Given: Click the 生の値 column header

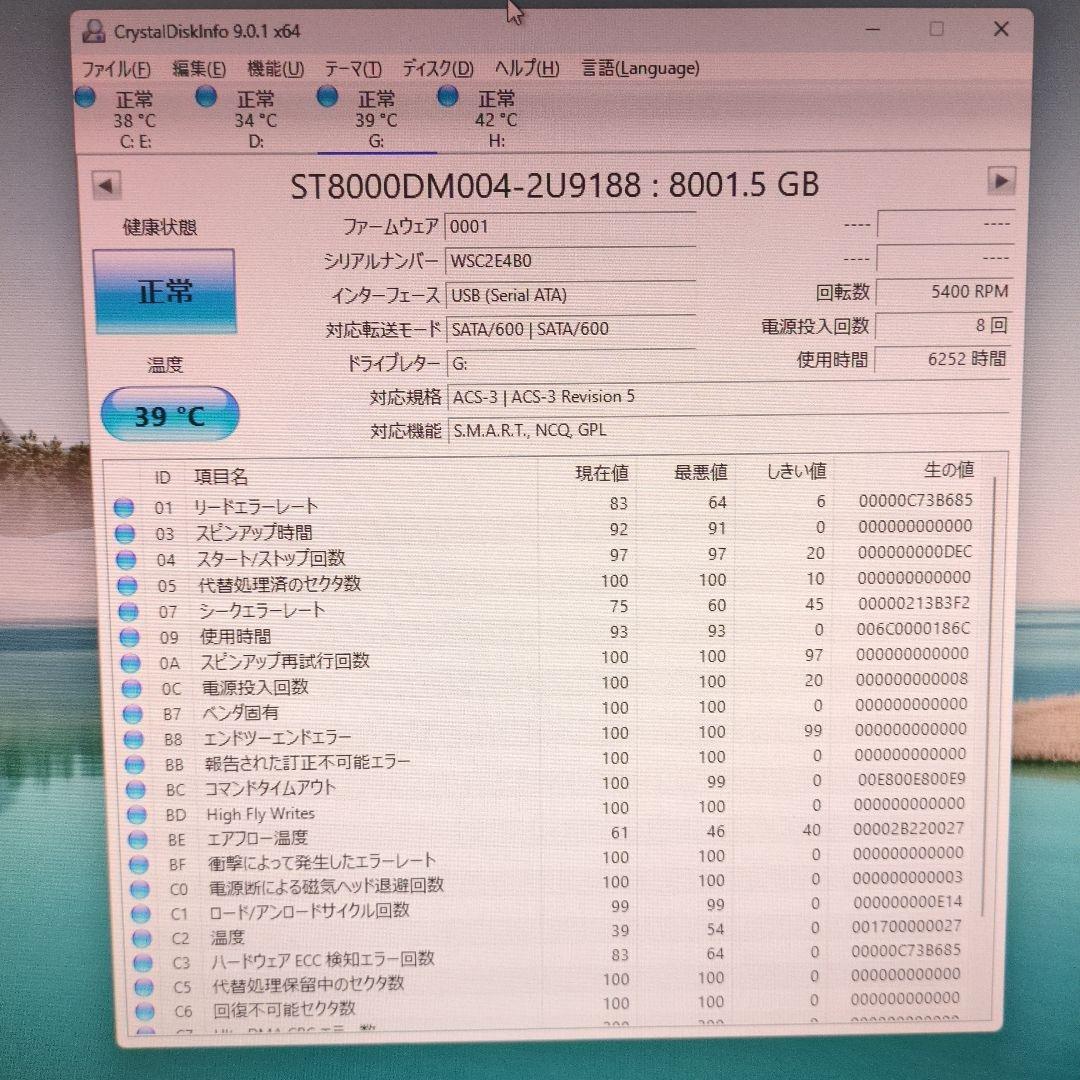Looking at the screenshot, I should click(x=948, y=470).
